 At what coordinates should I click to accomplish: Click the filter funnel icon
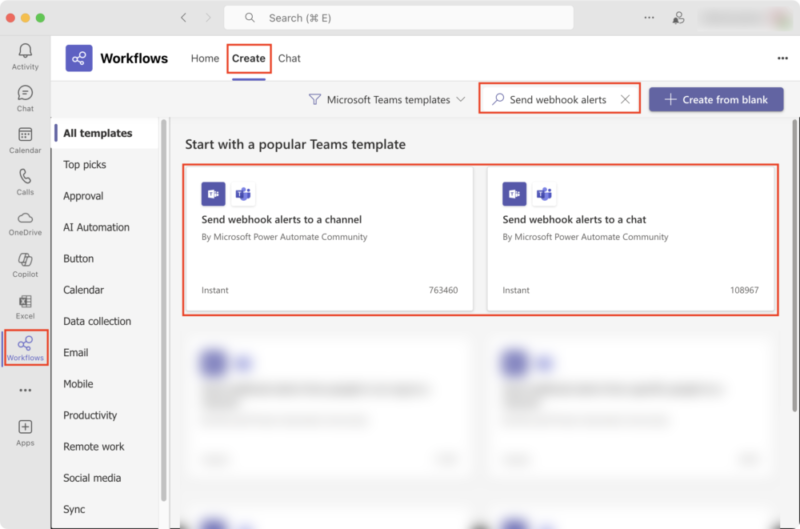point(315,99)
